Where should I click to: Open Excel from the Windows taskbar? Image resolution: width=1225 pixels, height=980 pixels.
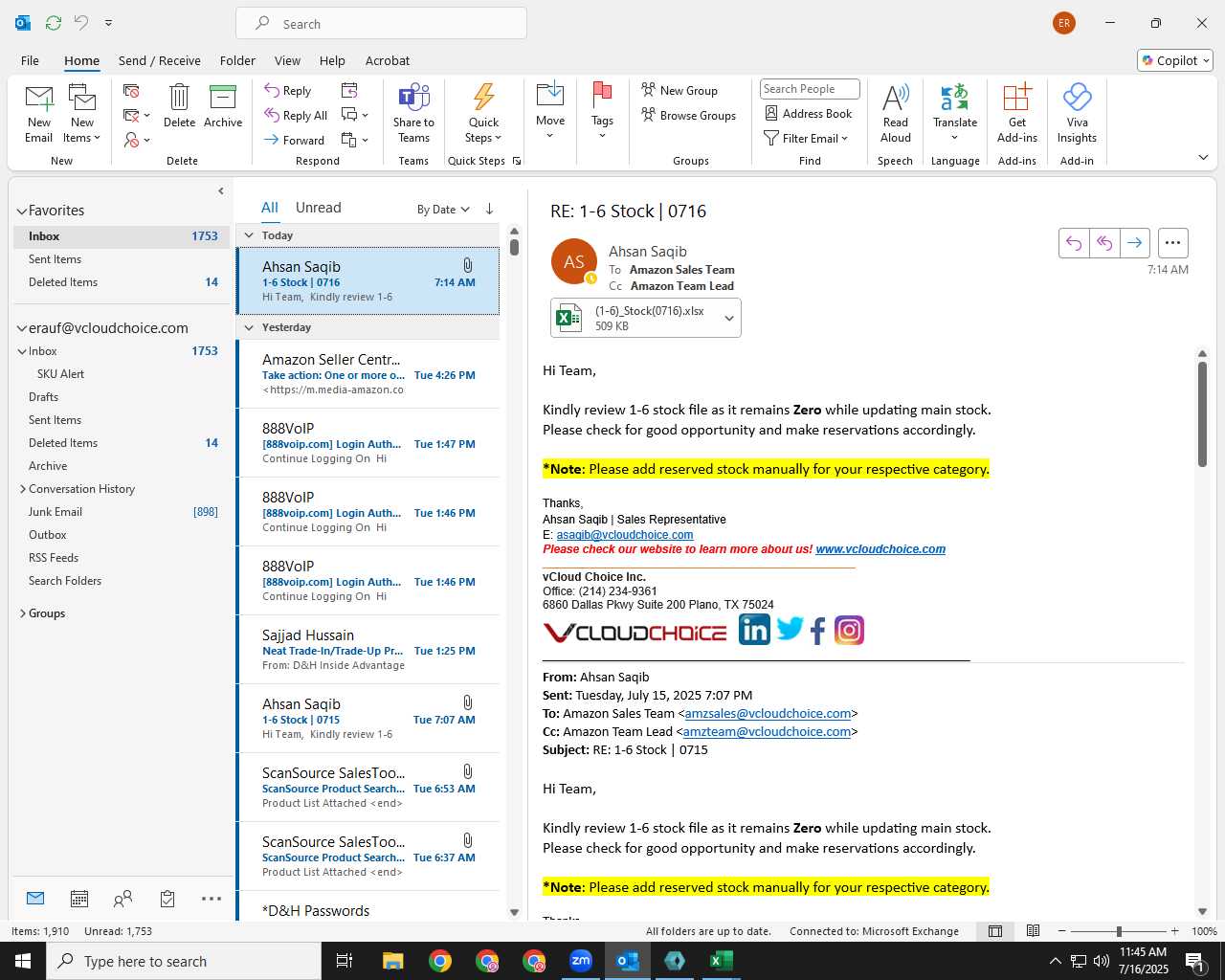[721, 961]
